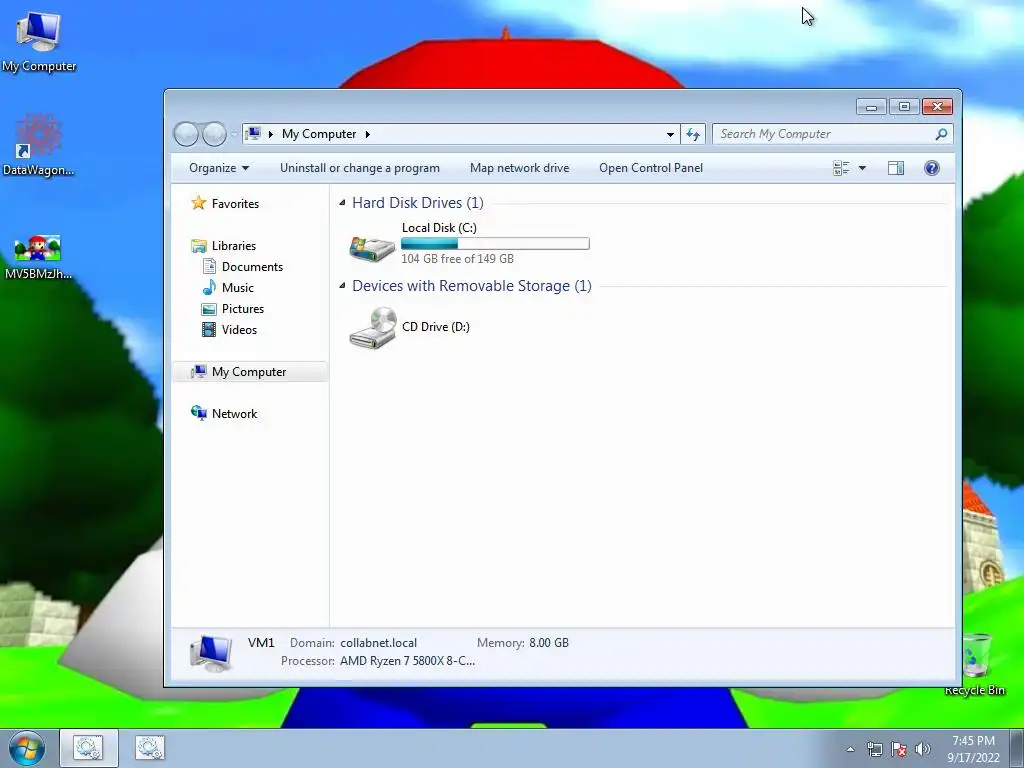Click the collabnet.local domain value
The width and height of the screenshot is (1024, 768).
tap(378, 643)
